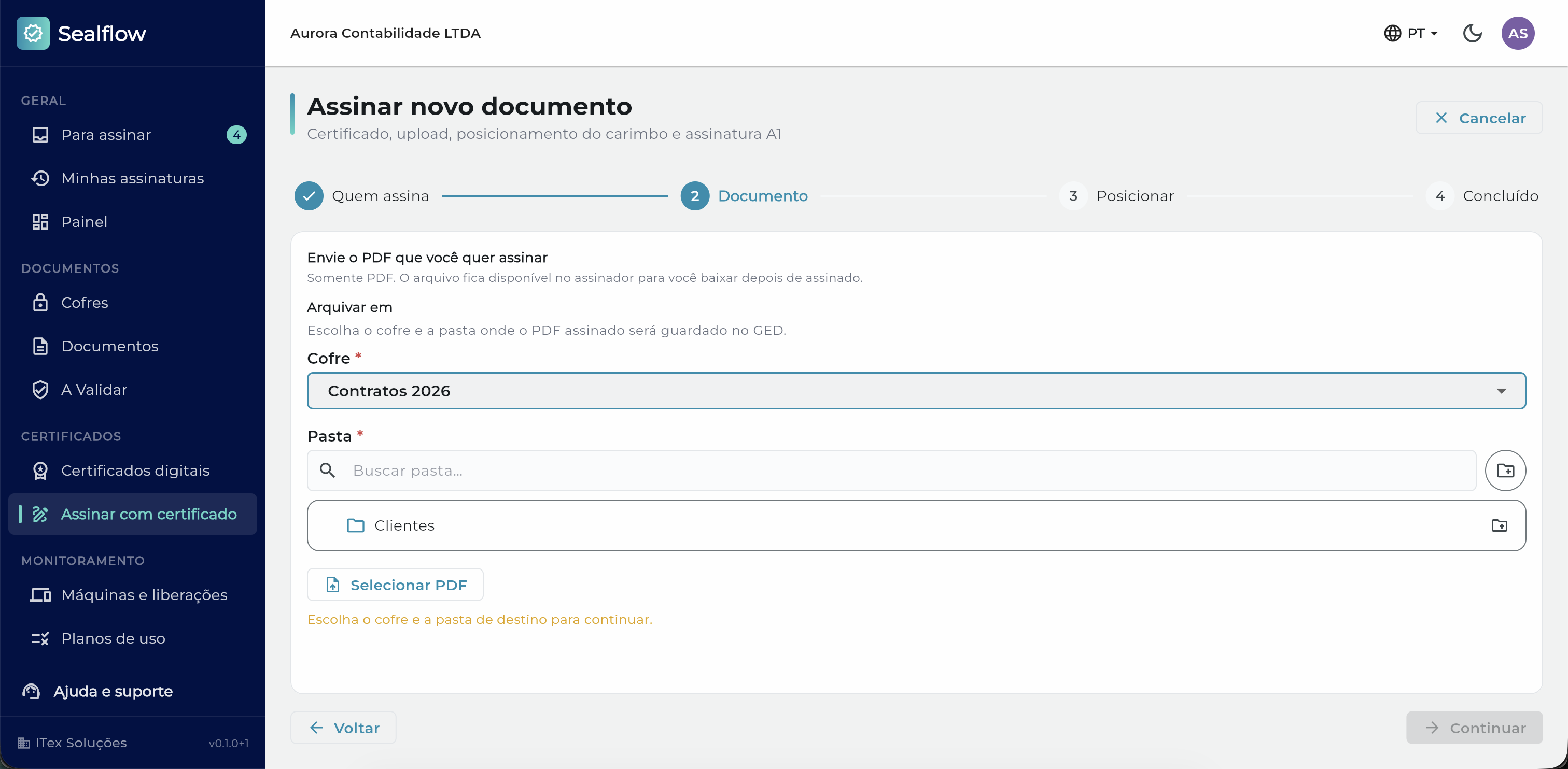Click the Continuar button

click(1474, 728)
